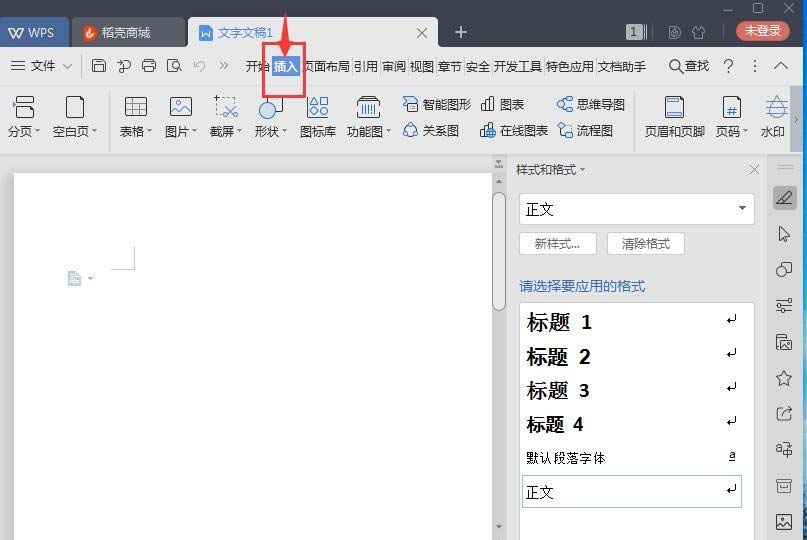Switch to the 审阅 ribbon tab

(x=394, y=66)
